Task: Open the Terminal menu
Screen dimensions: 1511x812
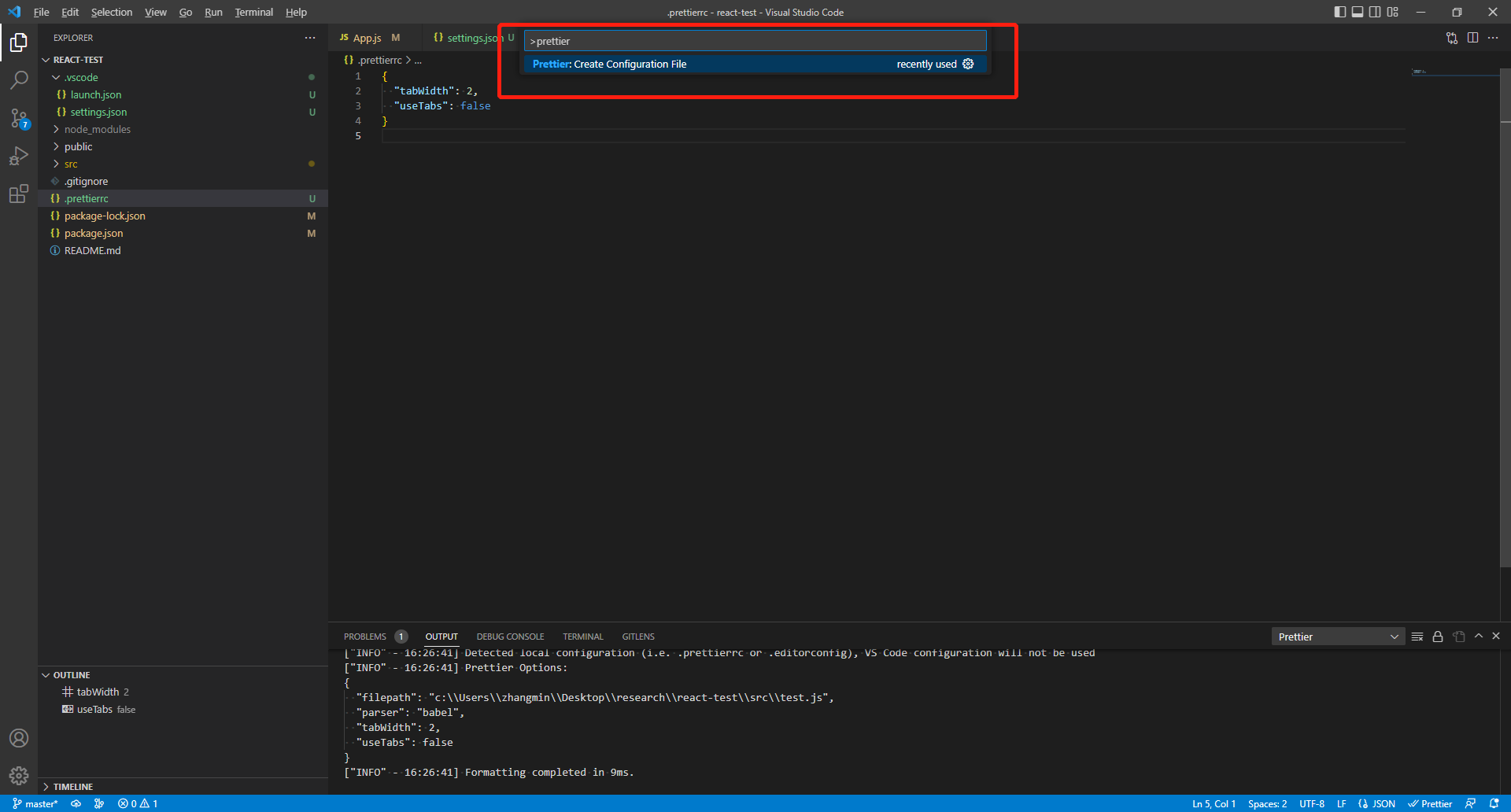Action: (x=253, y=12)
